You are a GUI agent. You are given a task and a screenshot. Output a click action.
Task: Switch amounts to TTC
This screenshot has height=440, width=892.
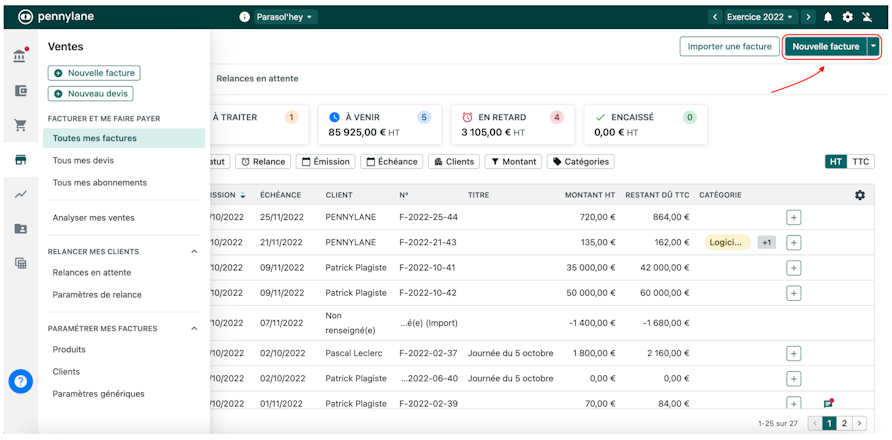pos(861,162)
